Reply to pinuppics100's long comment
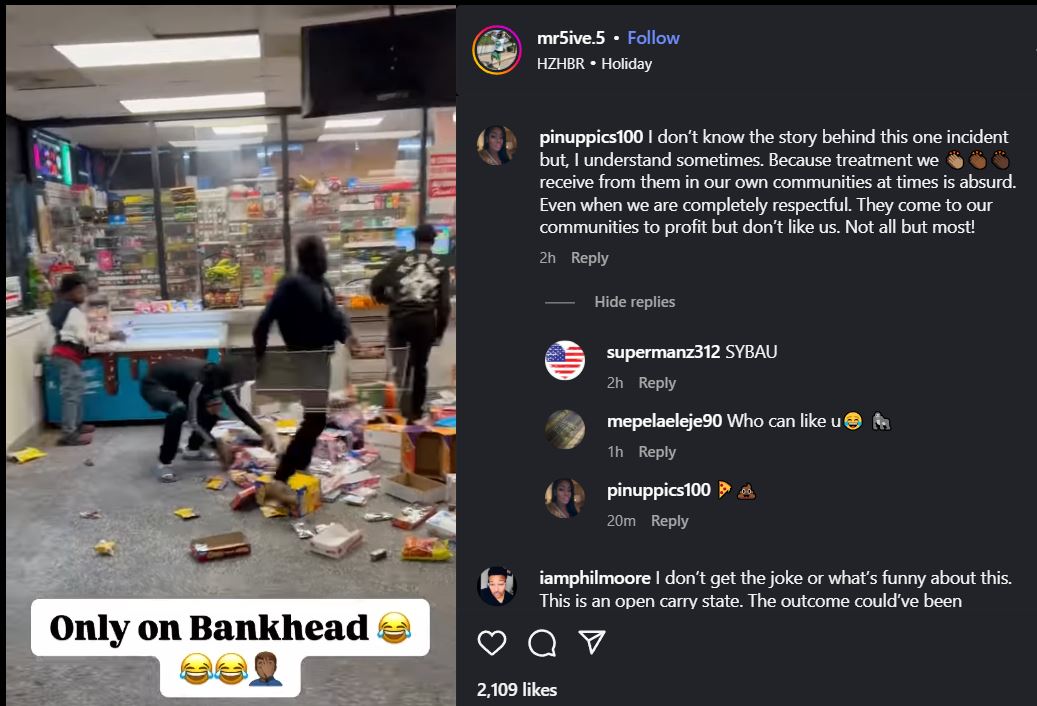The image size is (1037, 706). coord(589,258)
